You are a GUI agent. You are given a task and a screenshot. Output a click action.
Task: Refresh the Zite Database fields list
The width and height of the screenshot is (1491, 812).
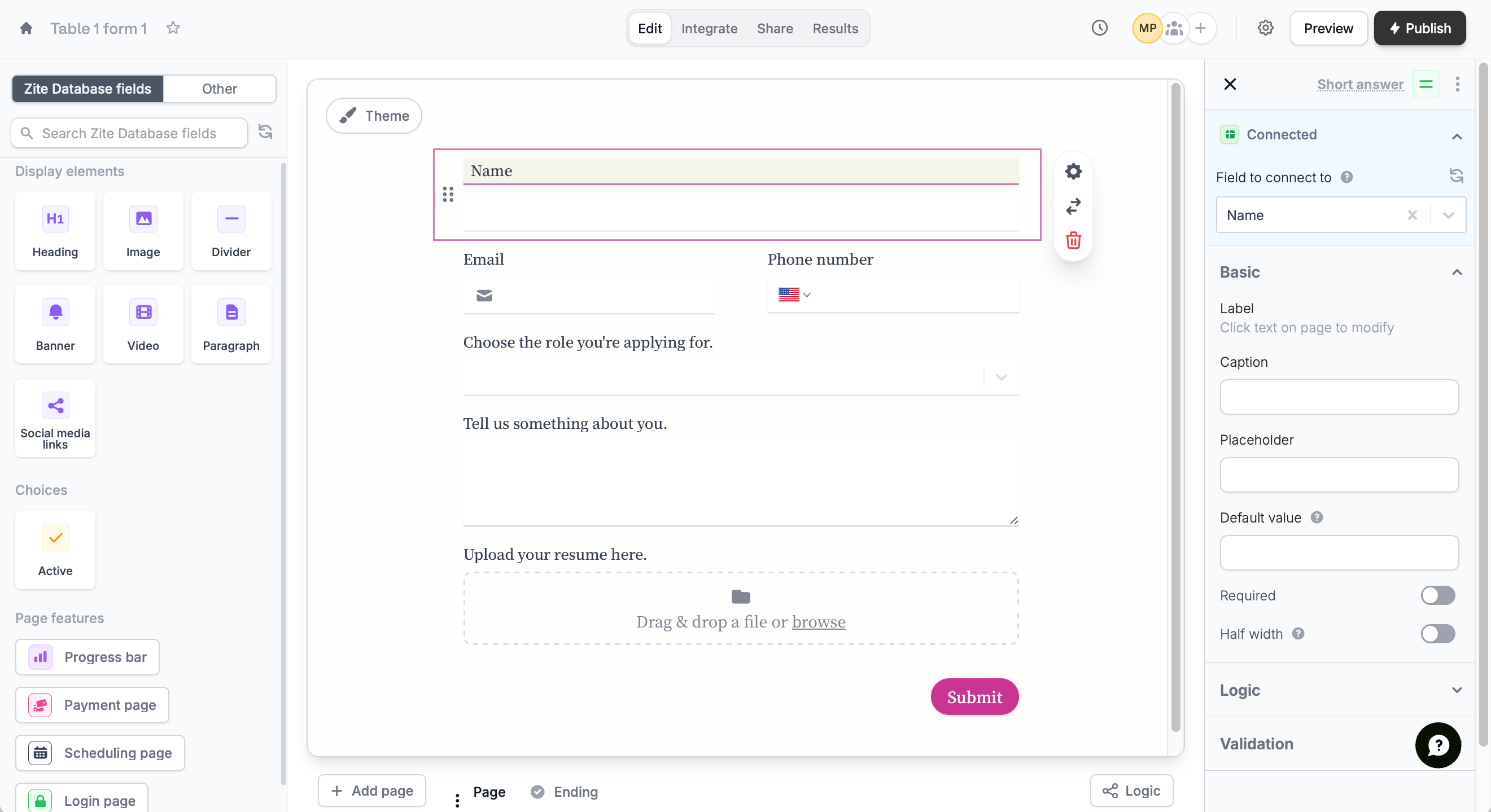tap(265, 133)
